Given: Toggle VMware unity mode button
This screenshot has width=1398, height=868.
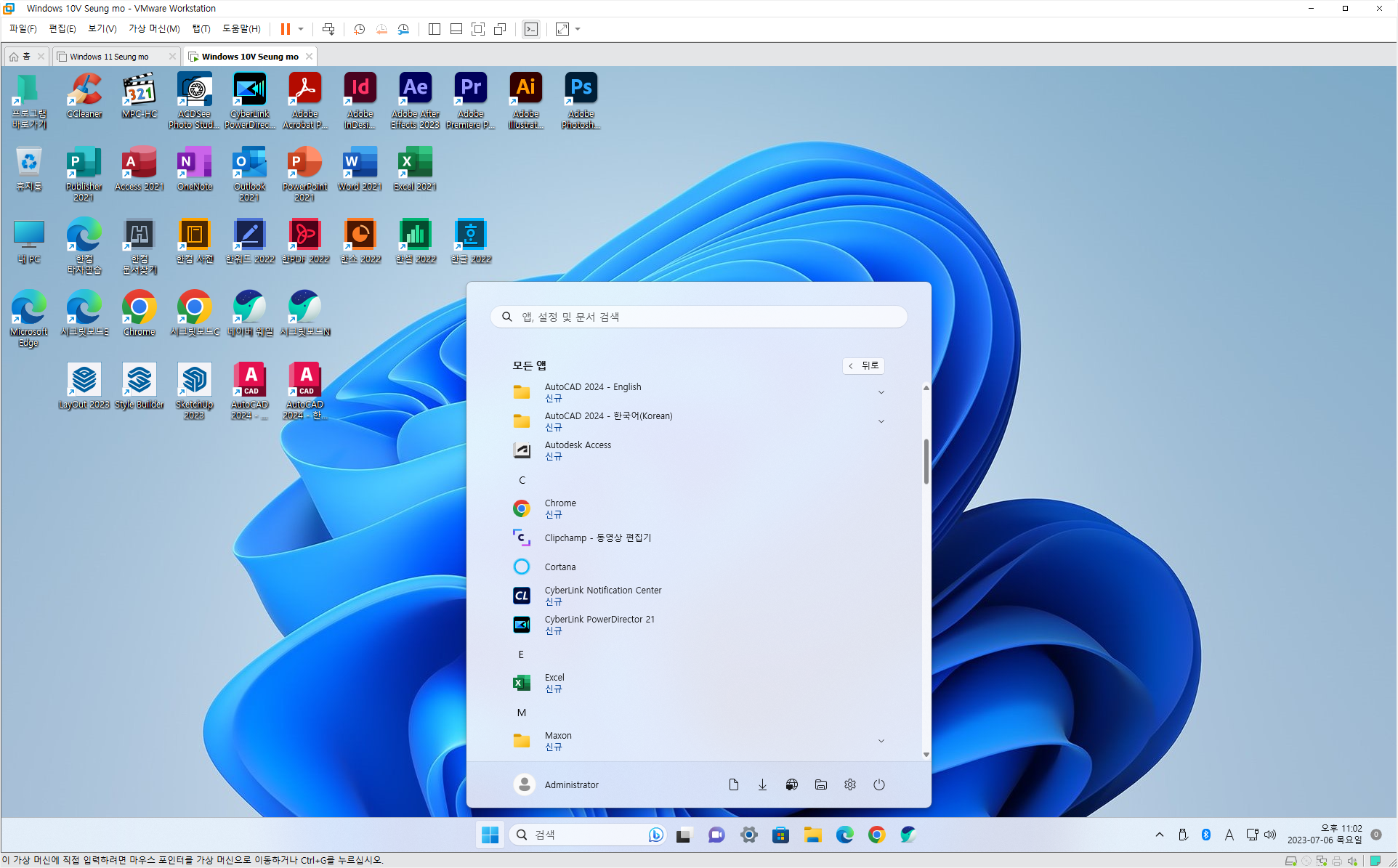Looking at the screenshot, I should pyautogui.click(x=500, y=29).
